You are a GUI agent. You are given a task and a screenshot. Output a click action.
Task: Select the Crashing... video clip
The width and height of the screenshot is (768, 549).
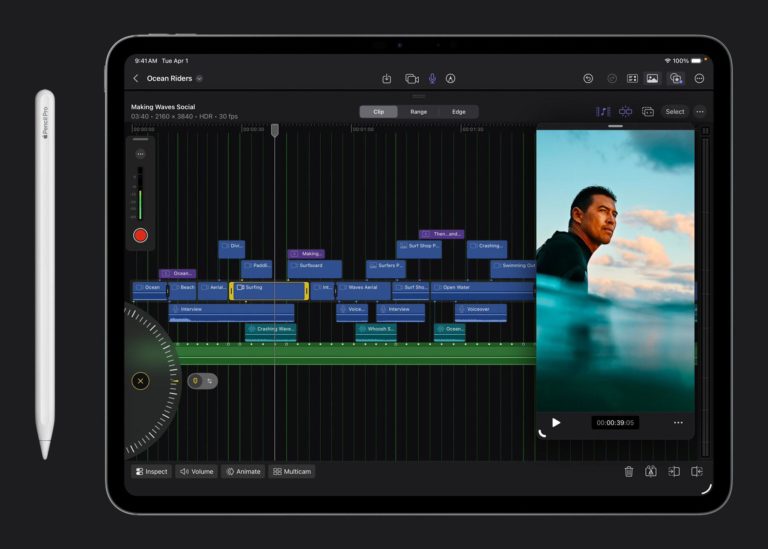tap(487, 249)
